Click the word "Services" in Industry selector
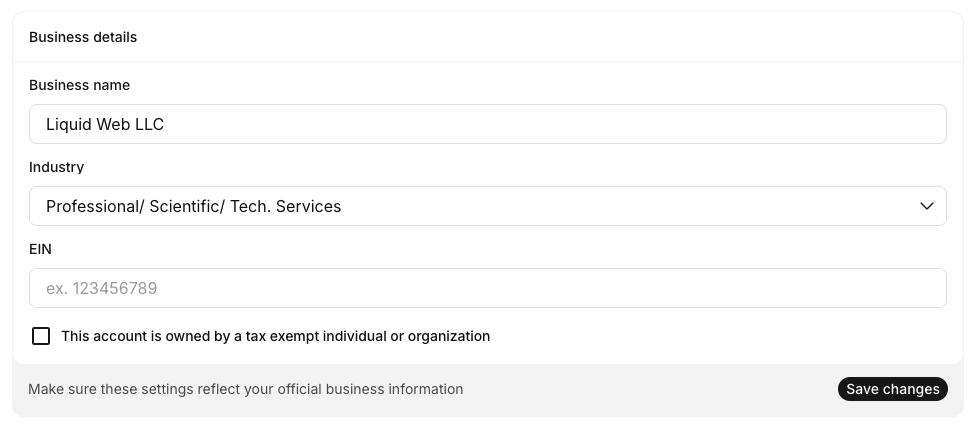The height and width of the screenshot is (433, 980). [308, 206]
